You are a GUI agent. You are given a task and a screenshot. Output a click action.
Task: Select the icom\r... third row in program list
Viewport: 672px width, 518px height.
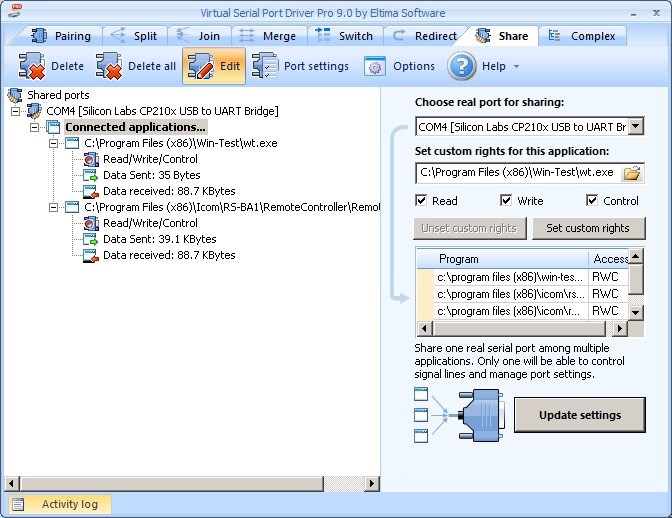[x=522, y=311]
